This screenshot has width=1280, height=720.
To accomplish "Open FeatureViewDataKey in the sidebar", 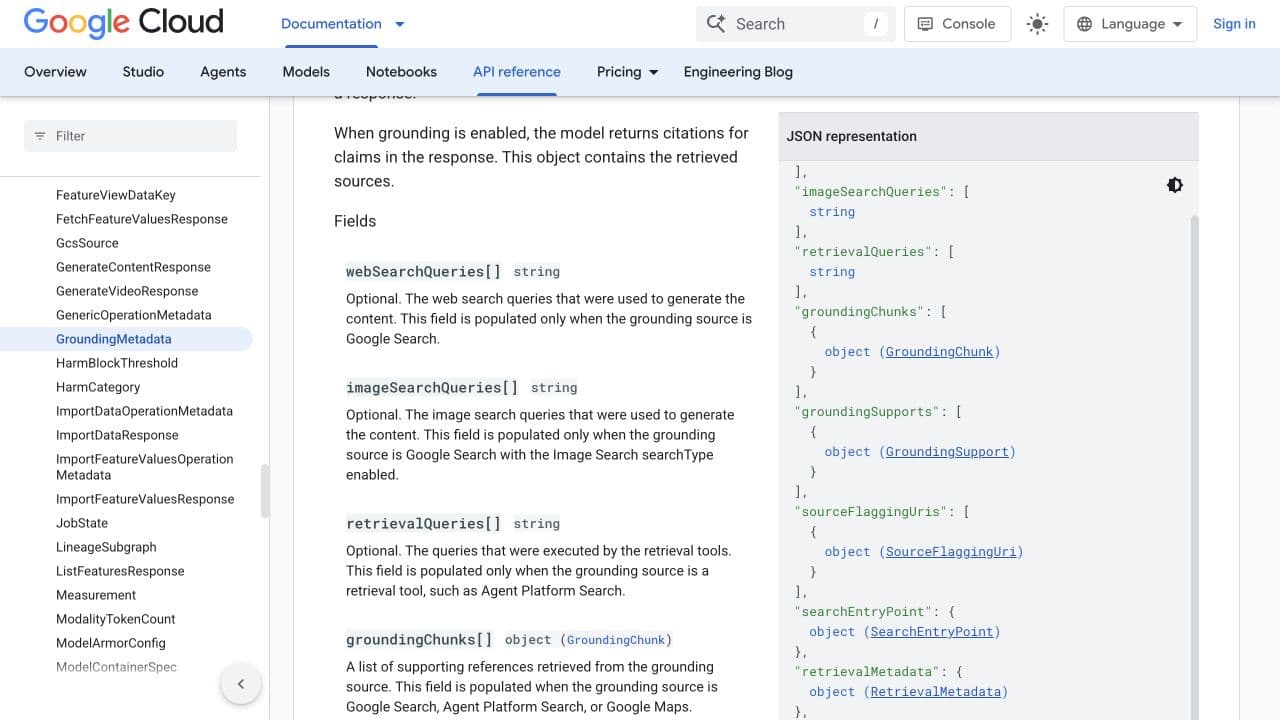I will [116, 195].
